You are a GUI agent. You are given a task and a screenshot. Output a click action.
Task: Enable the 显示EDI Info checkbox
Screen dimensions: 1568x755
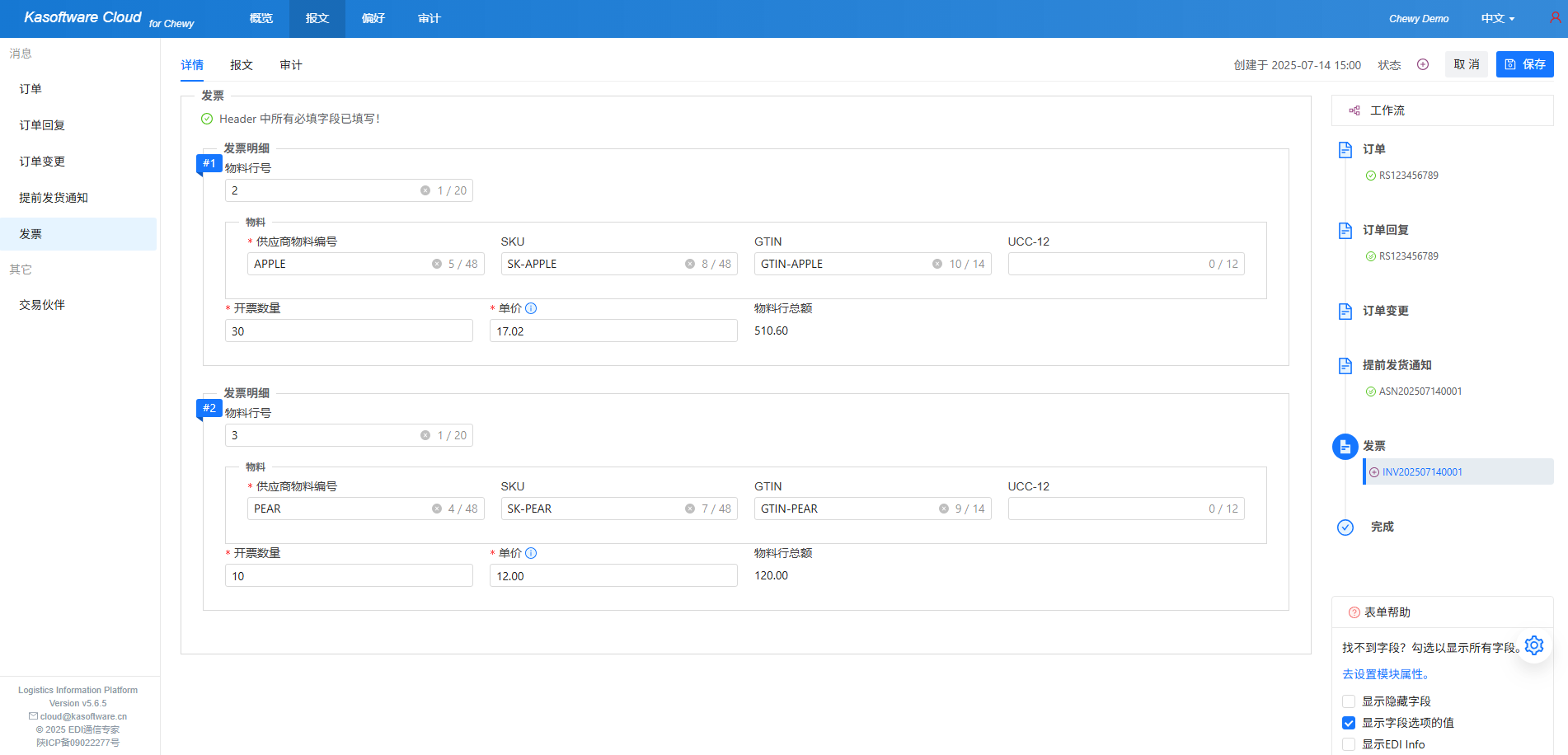[1349, 744]
